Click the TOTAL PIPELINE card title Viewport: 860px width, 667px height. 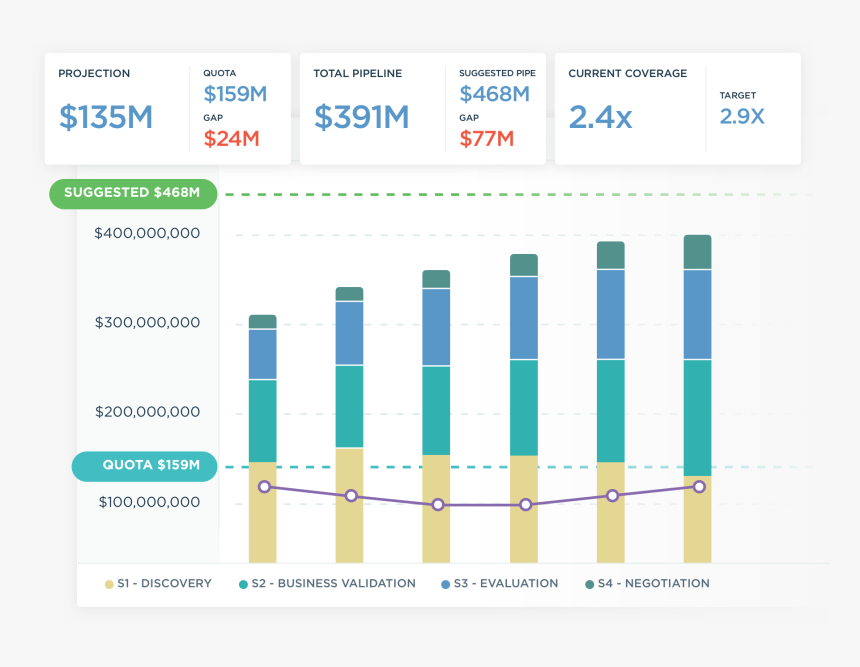358,74
